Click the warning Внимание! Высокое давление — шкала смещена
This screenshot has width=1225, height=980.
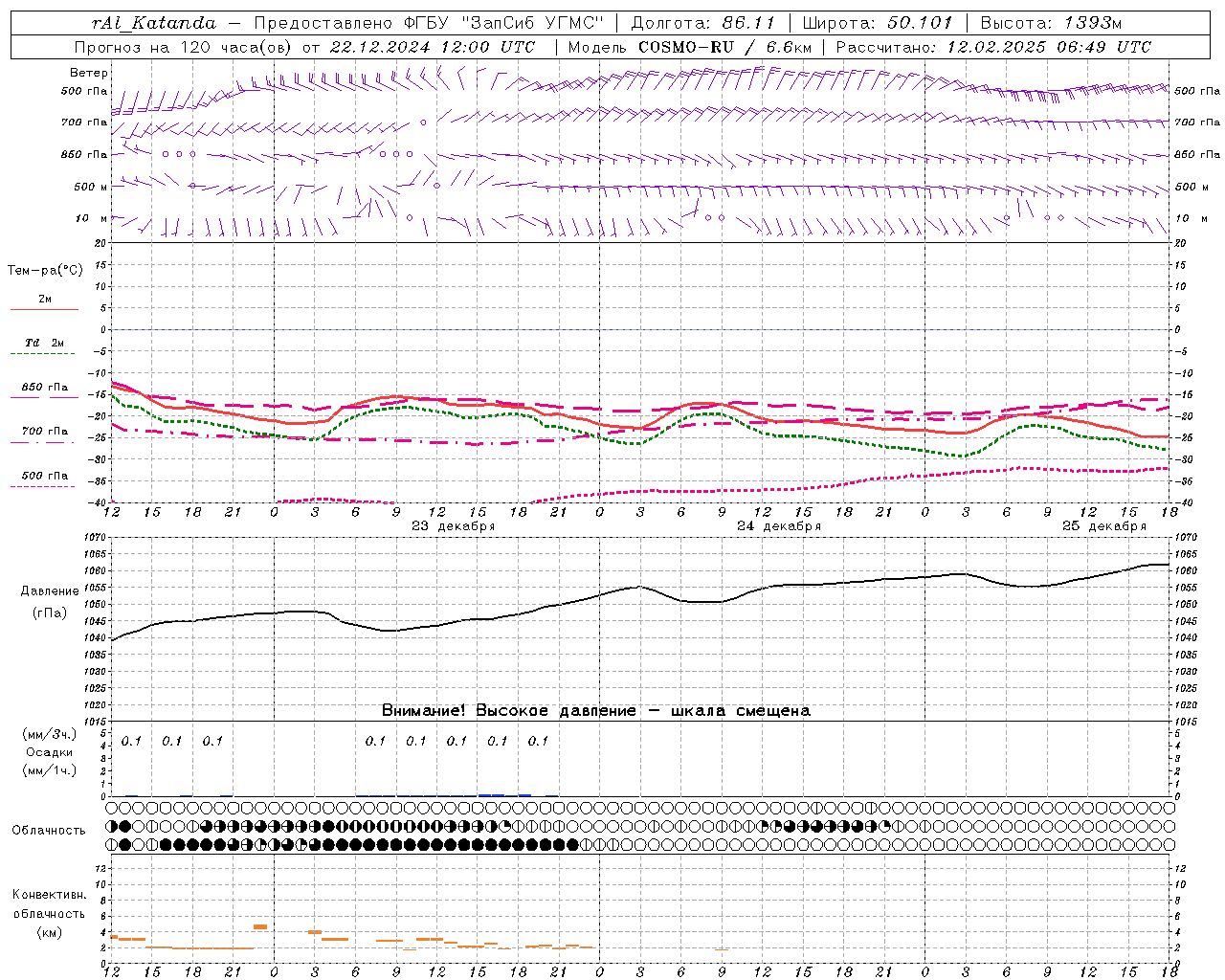(596, 710)
